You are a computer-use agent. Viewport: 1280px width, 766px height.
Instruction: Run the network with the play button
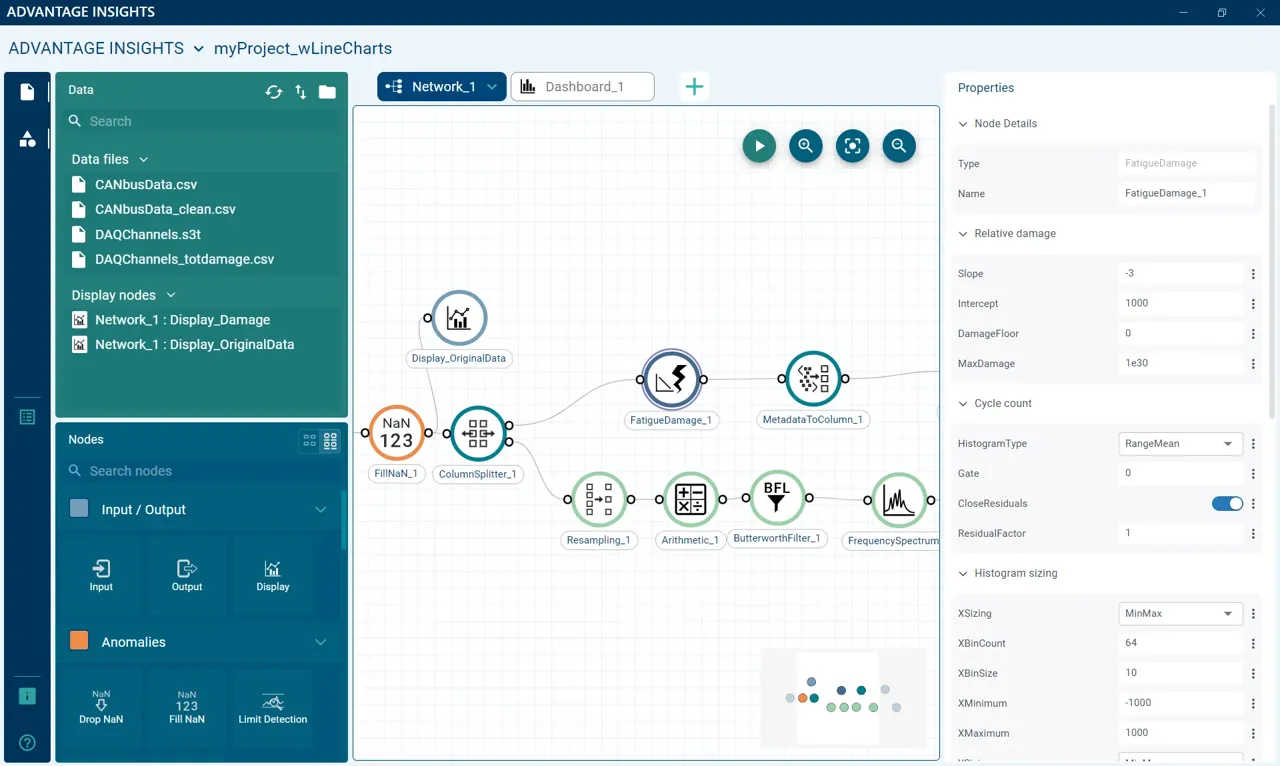(x=759, y=146)
